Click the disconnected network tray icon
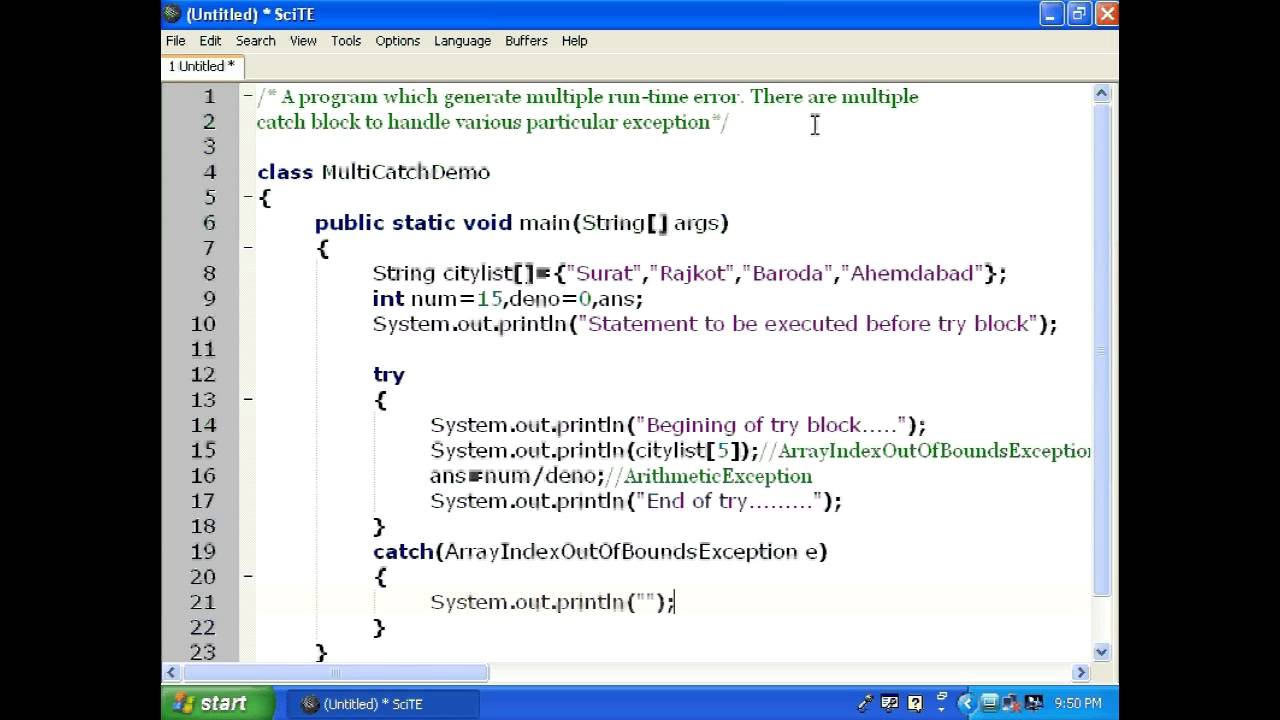Viewport: 1280px width, 720px height. (1011, 704)
